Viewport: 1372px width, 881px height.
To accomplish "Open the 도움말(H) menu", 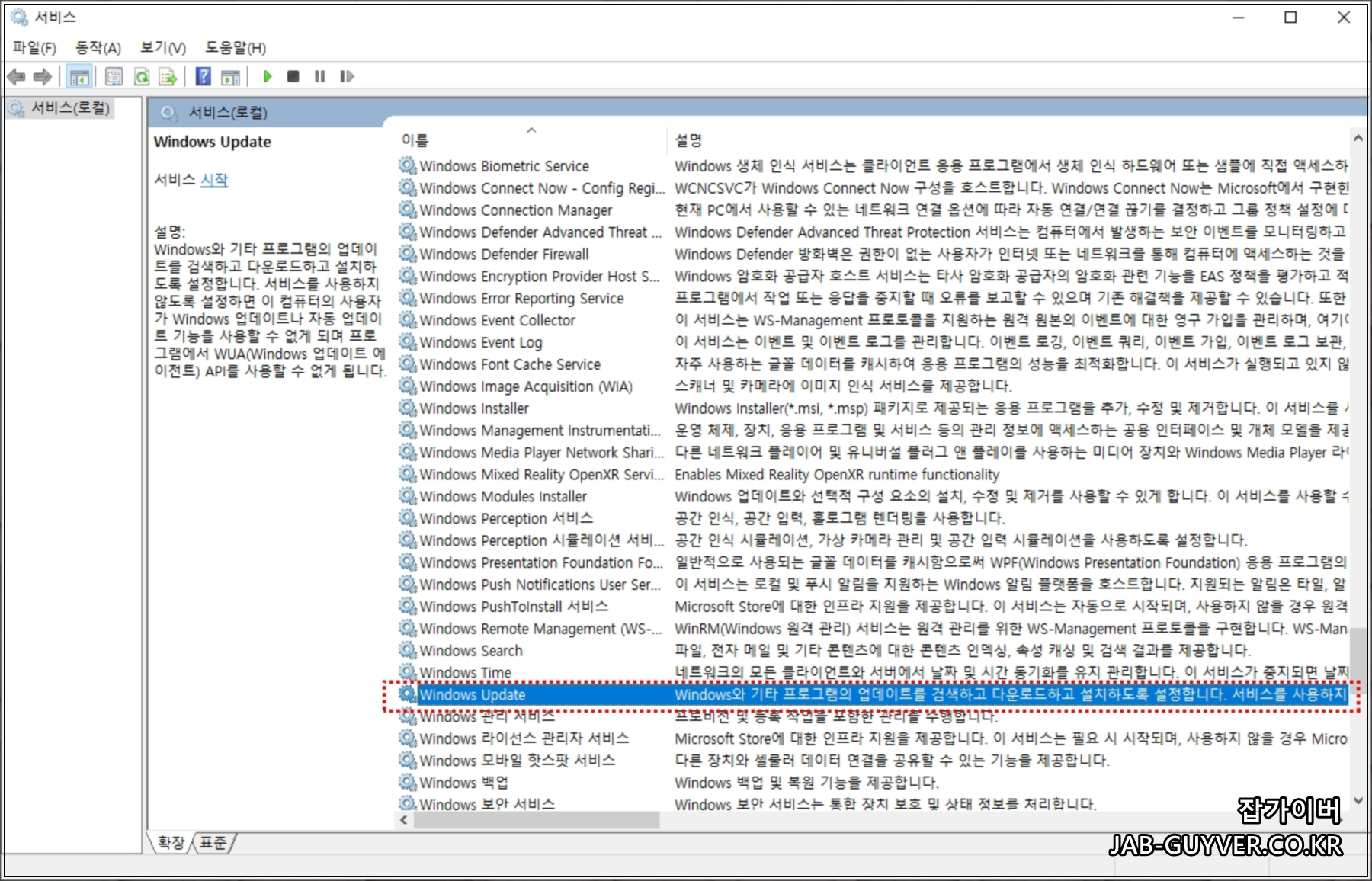I will pos(236,48).
